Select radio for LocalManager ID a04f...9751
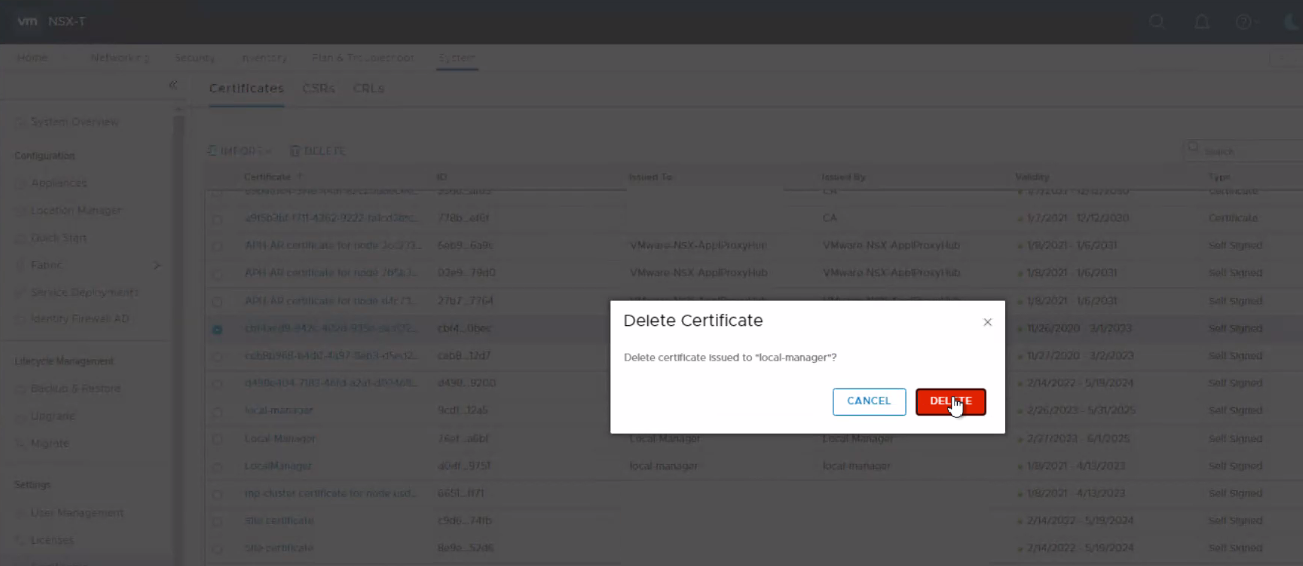 pos(217,466)
